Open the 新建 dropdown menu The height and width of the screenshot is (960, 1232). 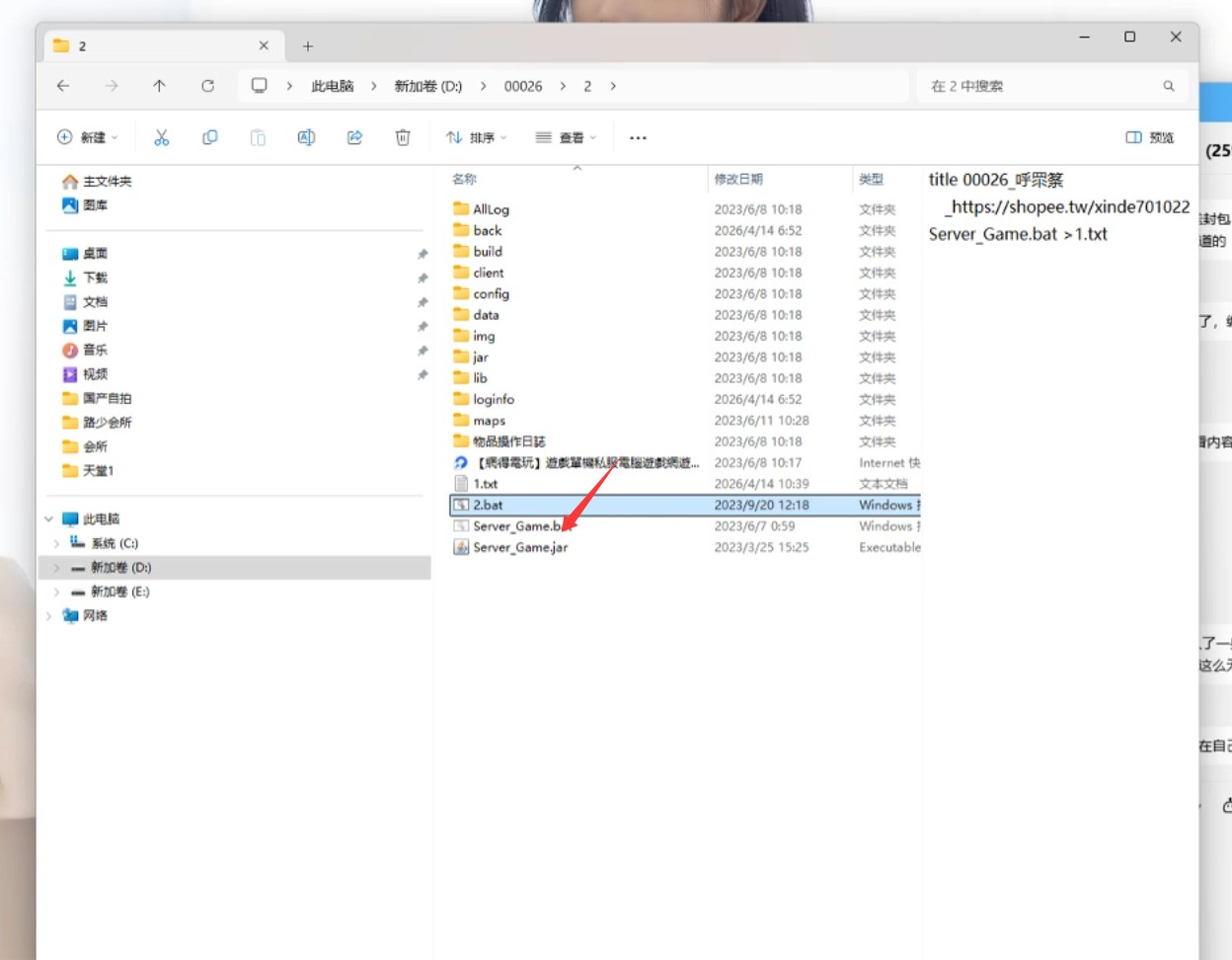click(87, 138)
